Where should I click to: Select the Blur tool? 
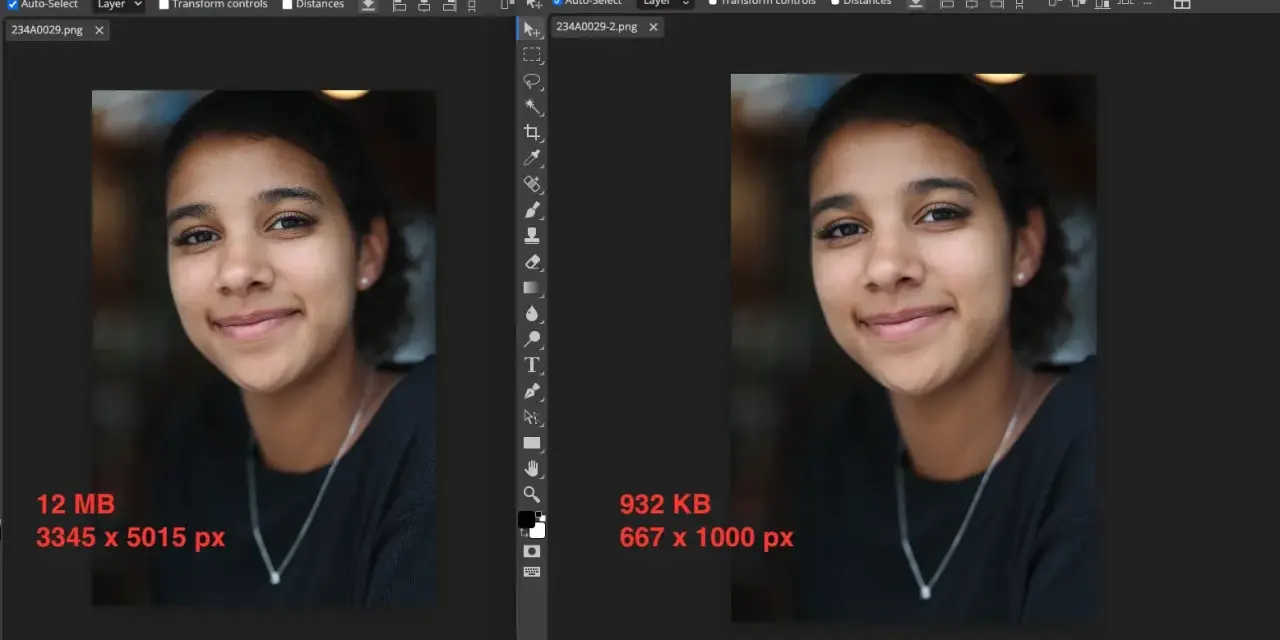[532, 313]
